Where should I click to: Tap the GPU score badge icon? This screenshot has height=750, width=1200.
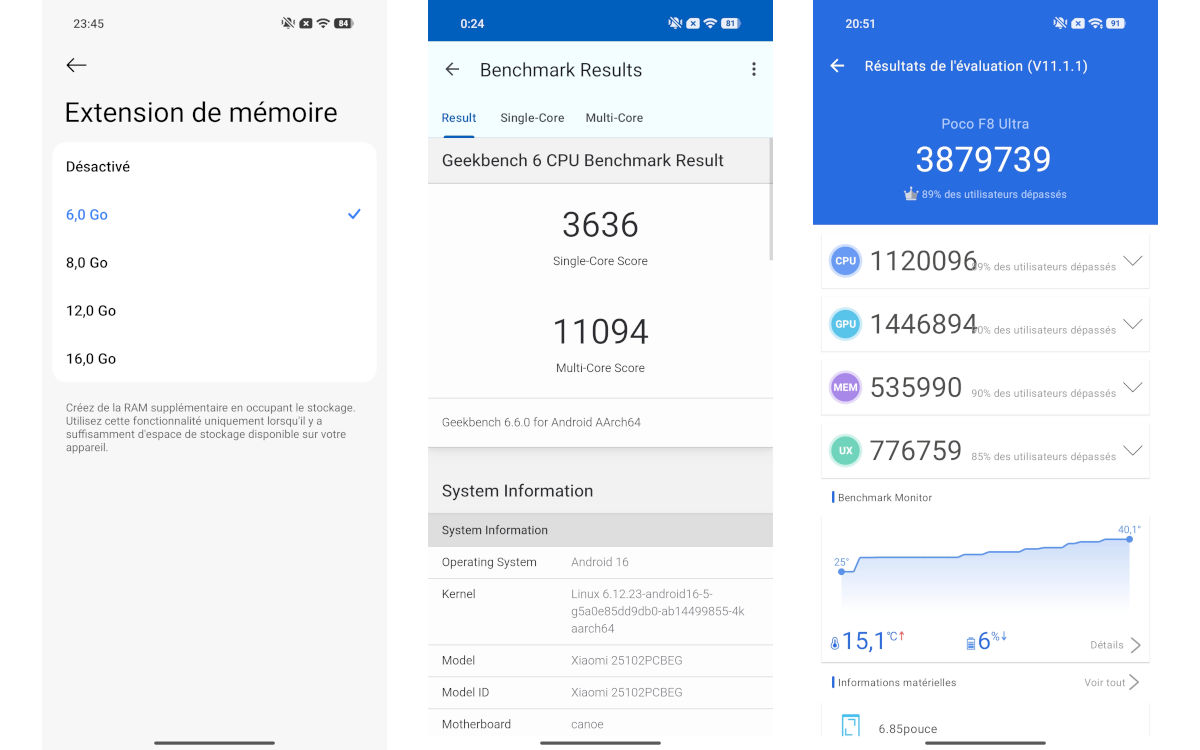tap(845, 324)
